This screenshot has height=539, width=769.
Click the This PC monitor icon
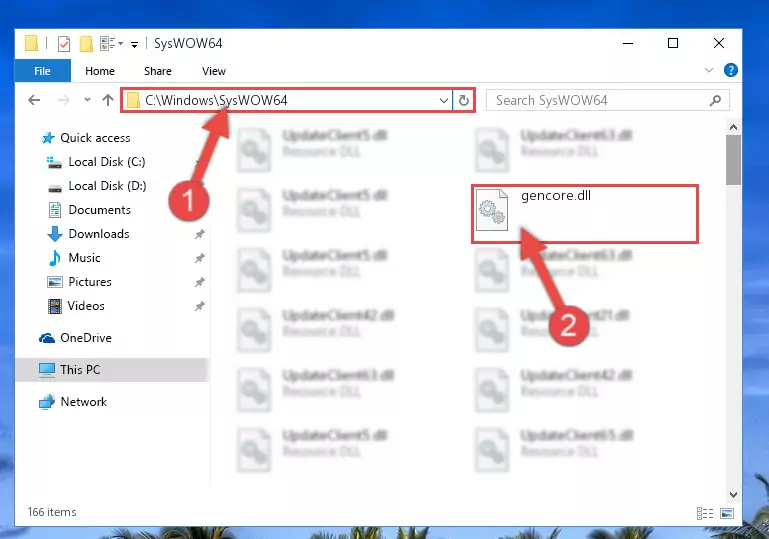click(47, 370)
